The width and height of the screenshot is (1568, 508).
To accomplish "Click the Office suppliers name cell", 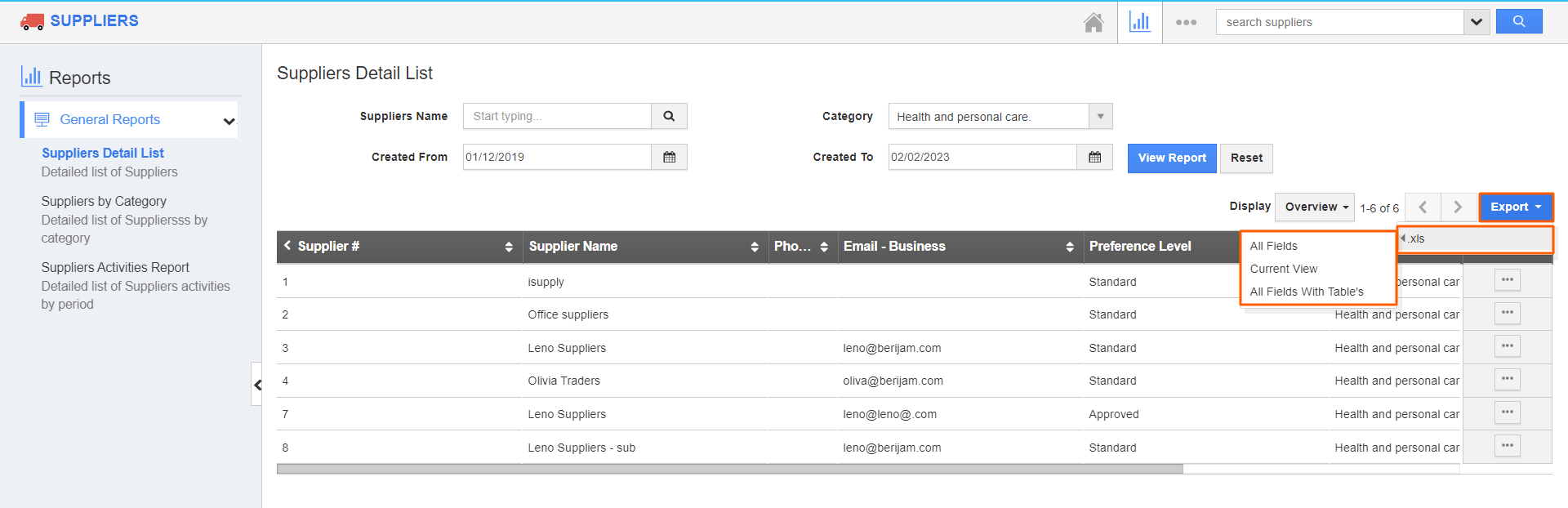I will tap(568, 314).
